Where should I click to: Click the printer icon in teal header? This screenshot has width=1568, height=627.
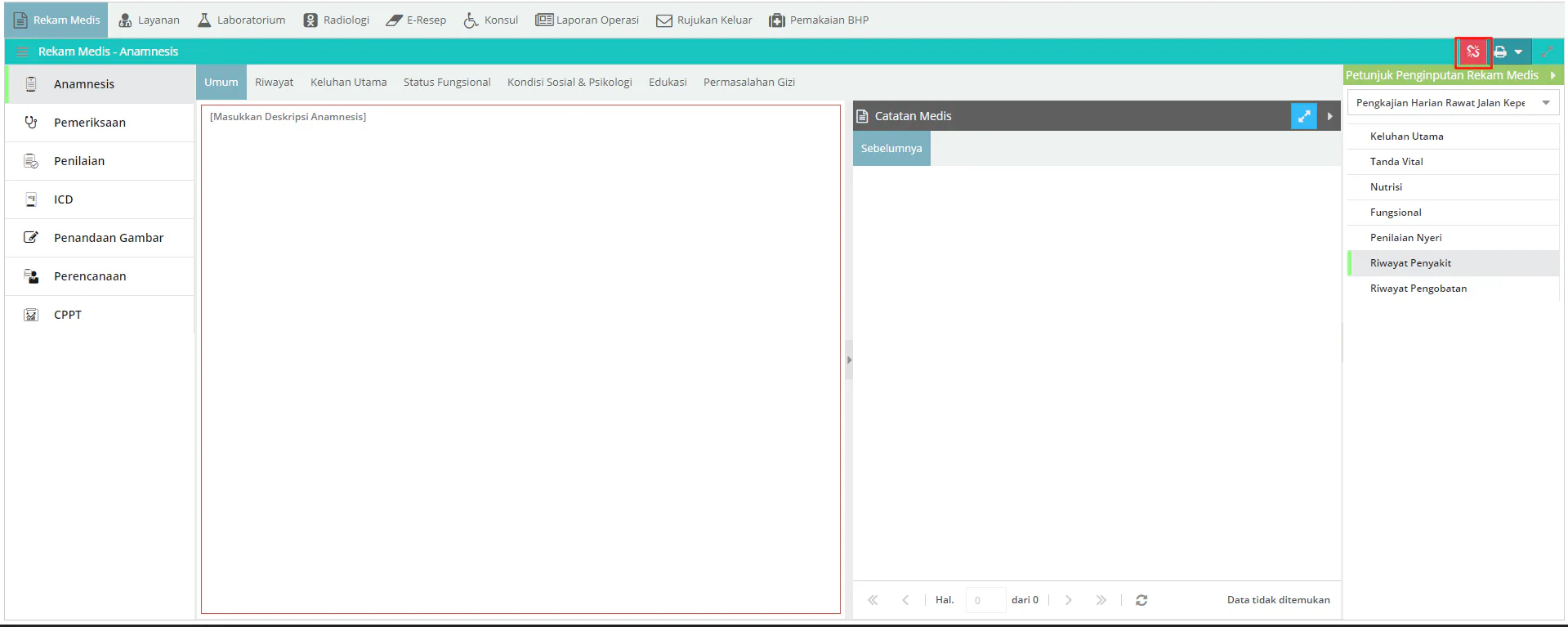[1500, 52]
